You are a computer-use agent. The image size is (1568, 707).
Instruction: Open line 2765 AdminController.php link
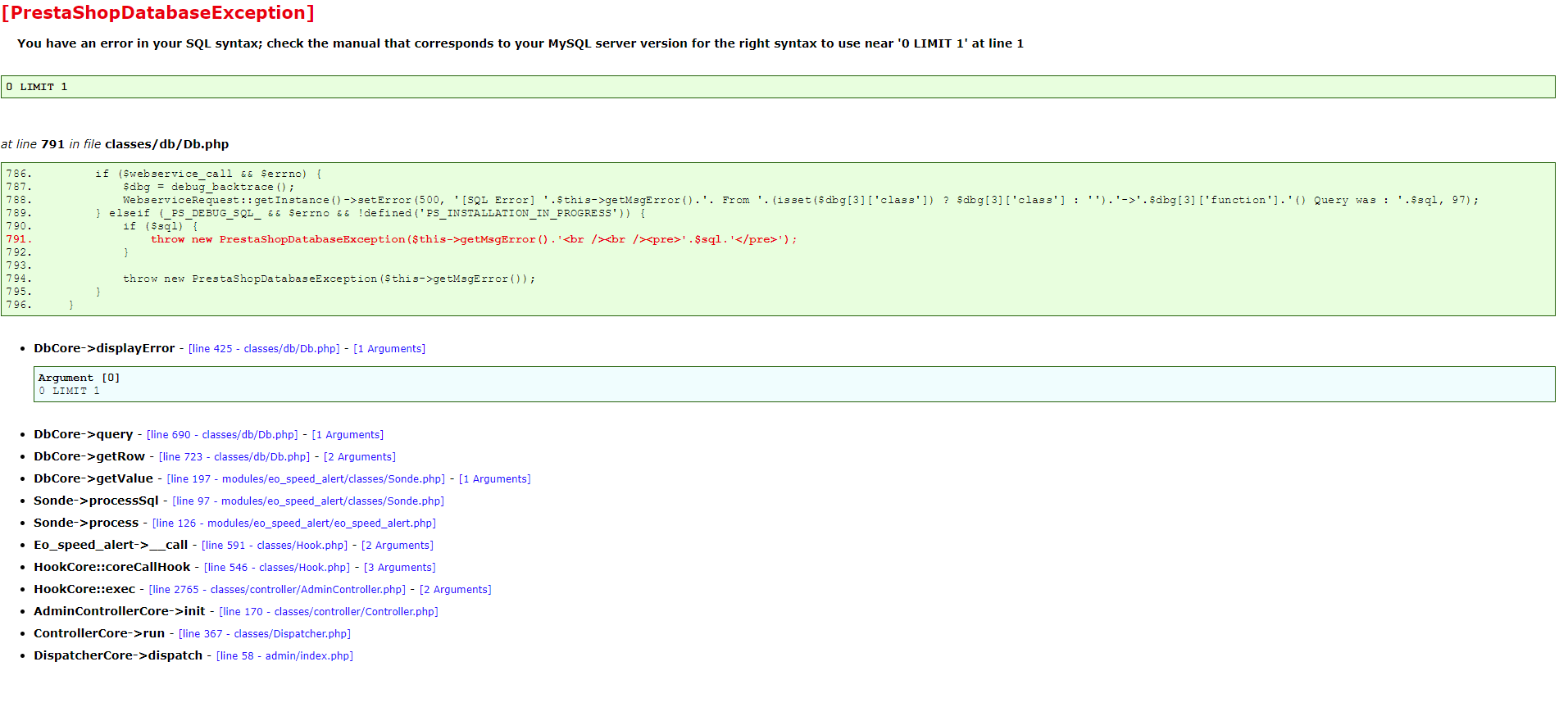coord(278,590)
